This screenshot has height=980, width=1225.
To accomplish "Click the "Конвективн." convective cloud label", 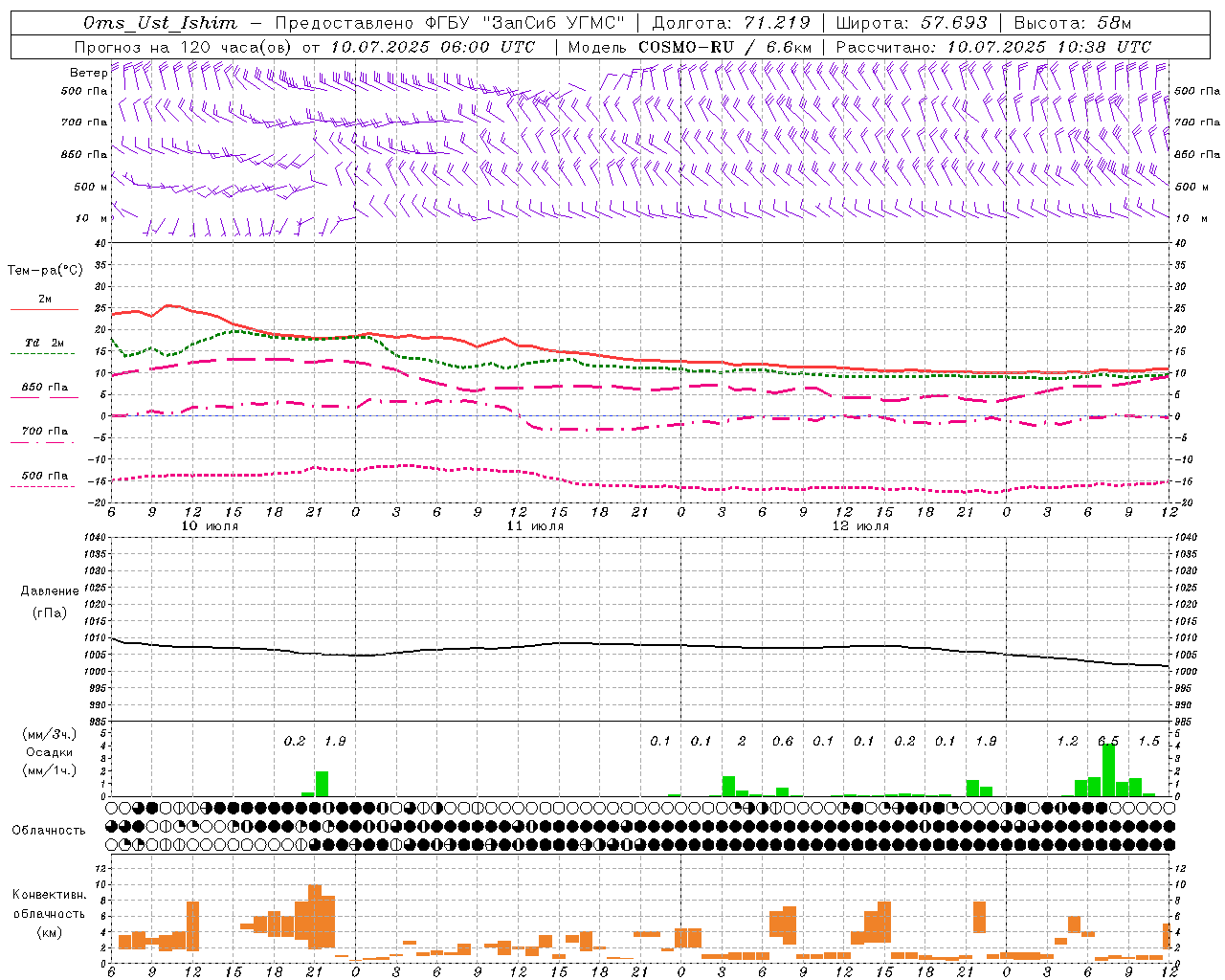I will pyautogui.click(x=49, y=895).
